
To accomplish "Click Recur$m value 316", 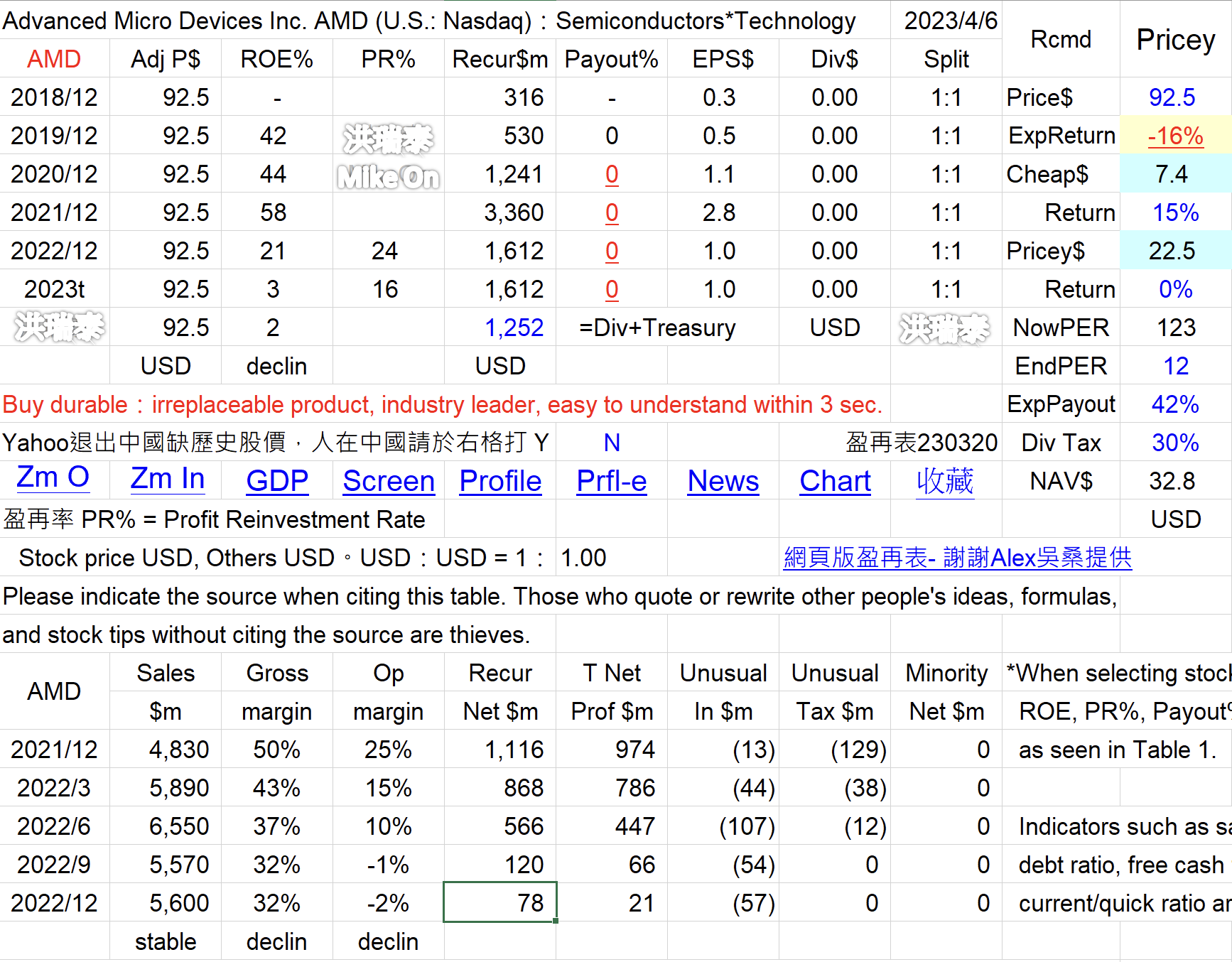I will (524, 97).
